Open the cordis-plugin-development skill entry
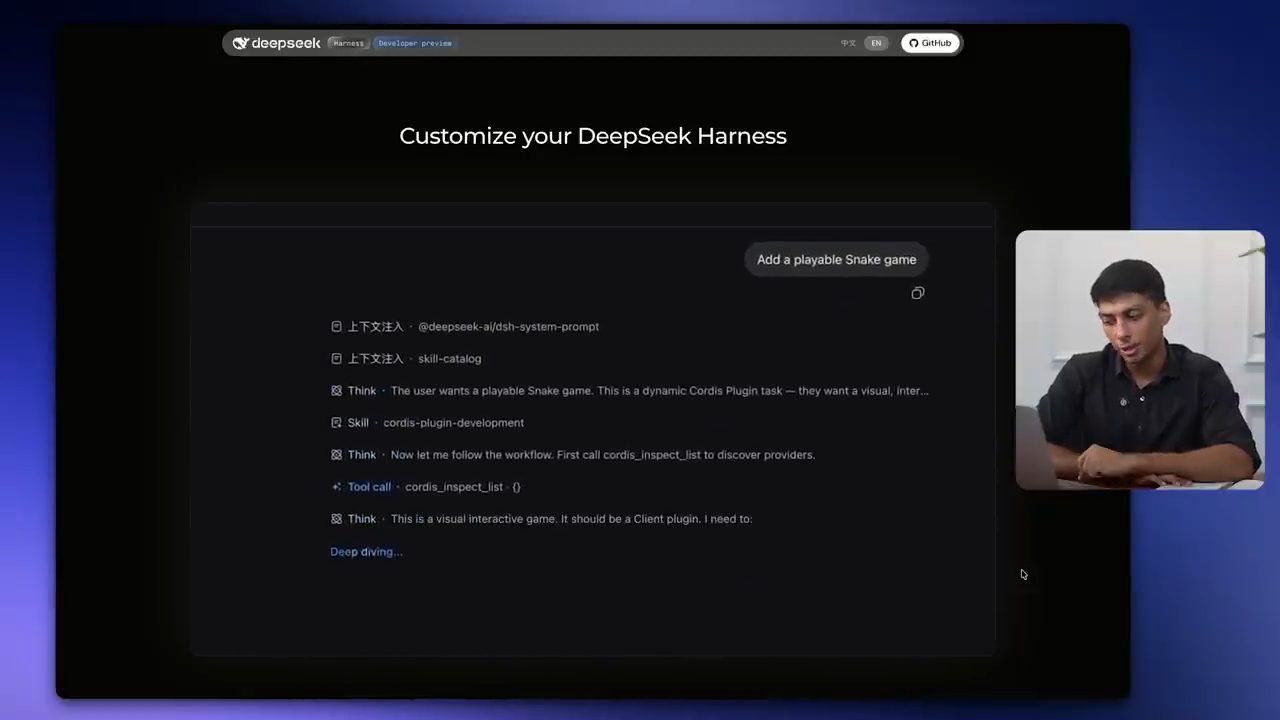This screenshot has width=1280, height=720. [x=427, y=423]
